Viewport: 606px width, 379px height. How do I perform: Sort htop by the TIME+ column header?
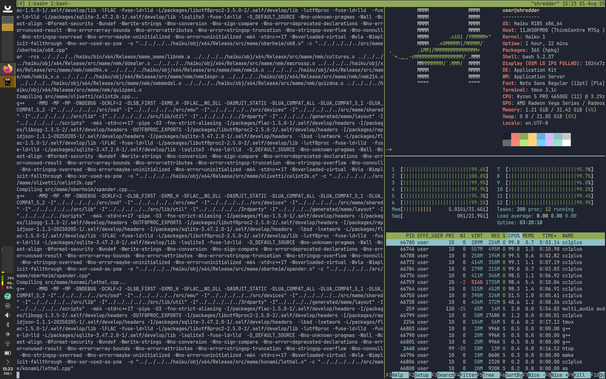click(549, 236)
